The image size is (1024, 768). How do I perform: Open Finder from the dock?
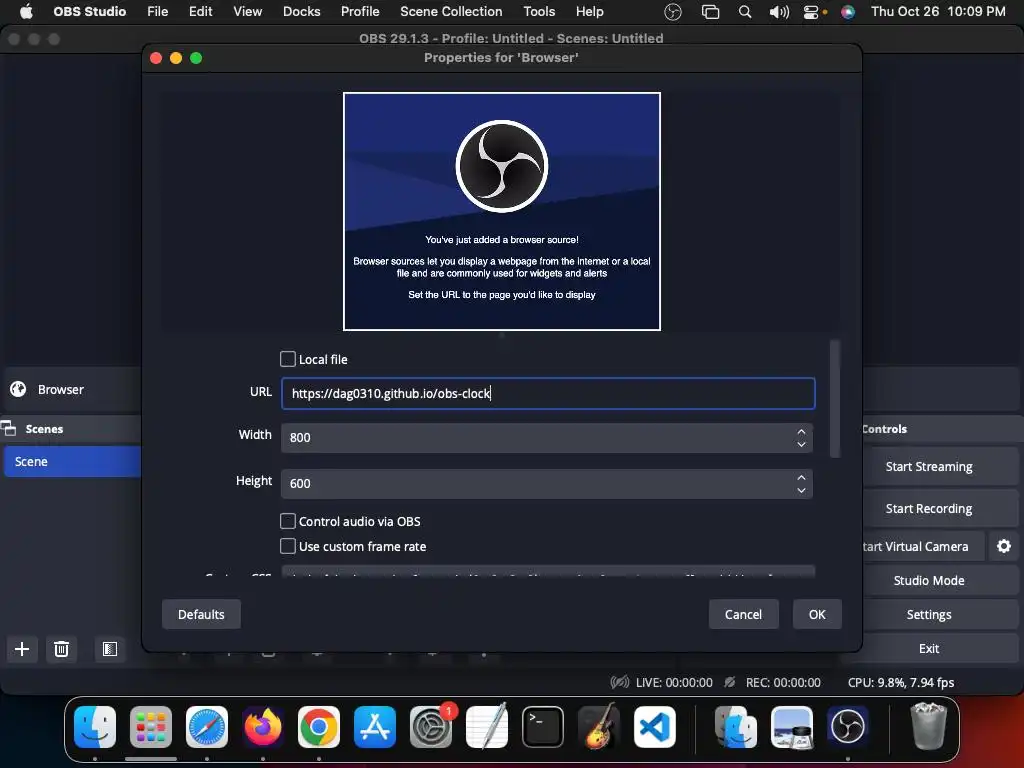(x=95, y=727)
